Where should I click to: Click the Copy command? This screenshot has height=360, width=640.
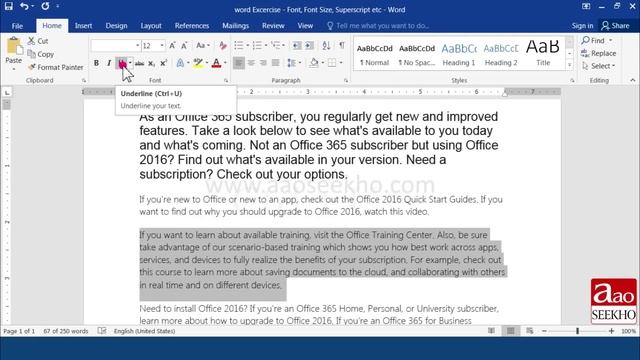(x=40, y=54)
